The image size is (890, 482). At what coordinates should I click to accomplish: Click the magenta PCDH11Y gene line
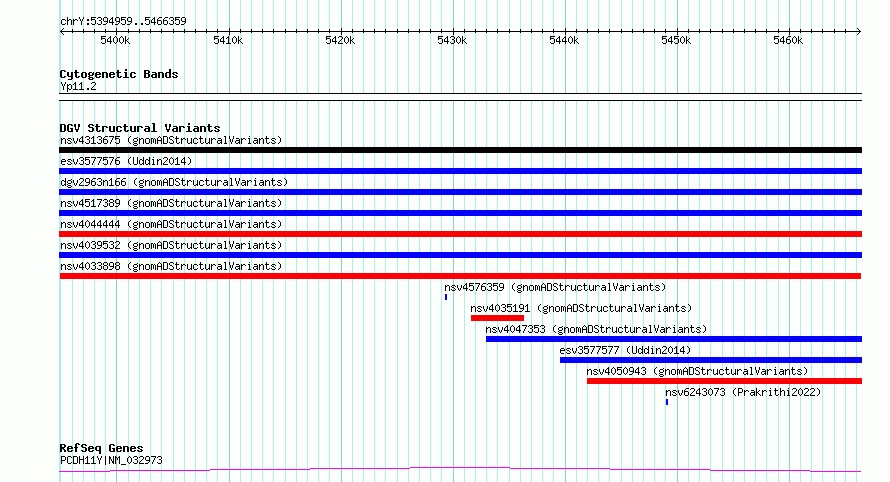point(460,470)
